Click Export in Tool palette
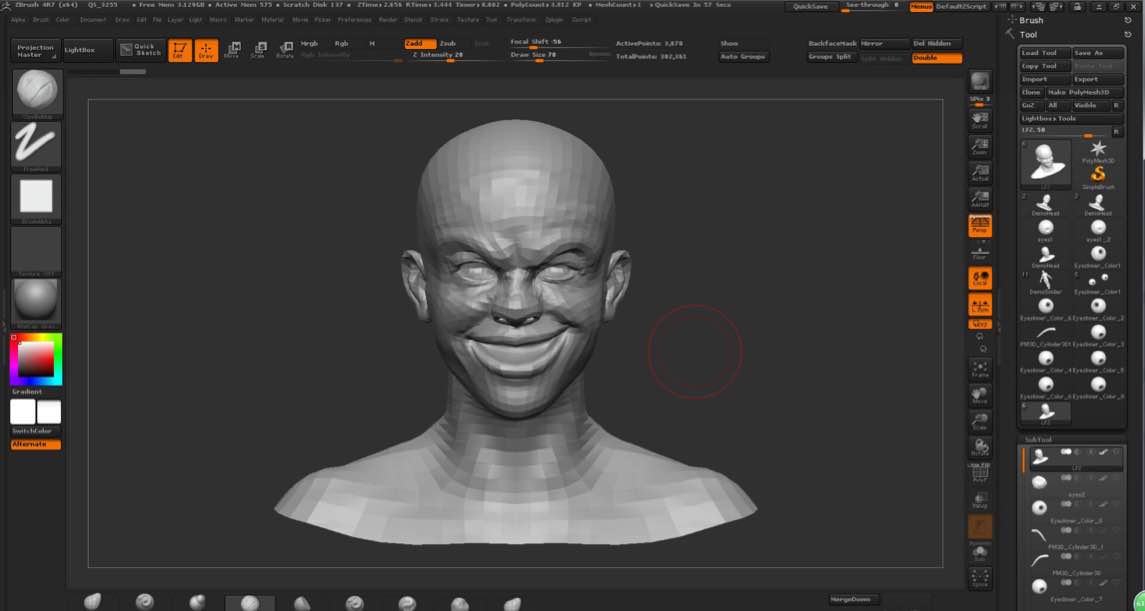Viewport: 1145px width, 611px height. tap(1098, 80)
